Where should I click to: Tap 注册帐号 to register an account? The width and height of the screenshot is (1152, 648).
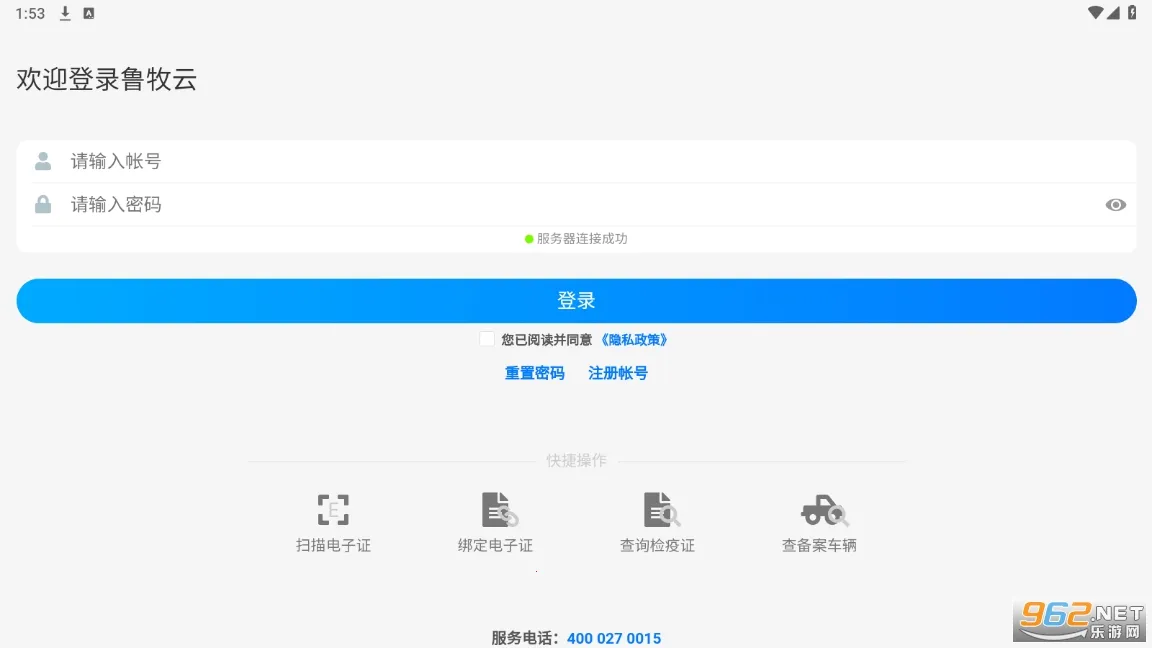618,373
